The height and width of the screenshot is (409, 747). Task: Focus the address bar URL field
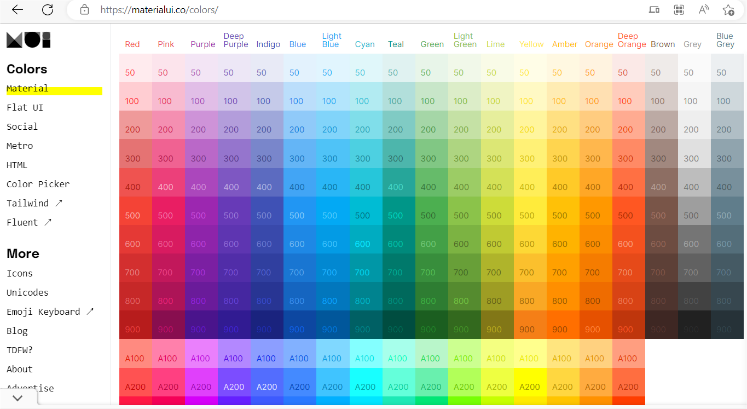click(x=357, y=10)
